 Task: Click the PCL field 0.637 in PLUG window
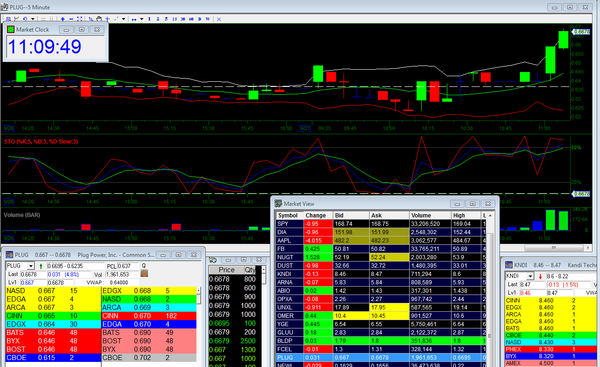(x=129, y=266)
